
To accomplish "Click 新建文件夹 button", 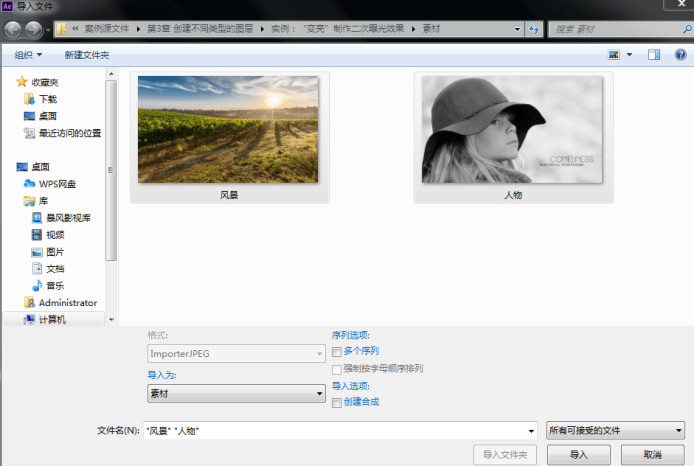I will click(87, 55).
